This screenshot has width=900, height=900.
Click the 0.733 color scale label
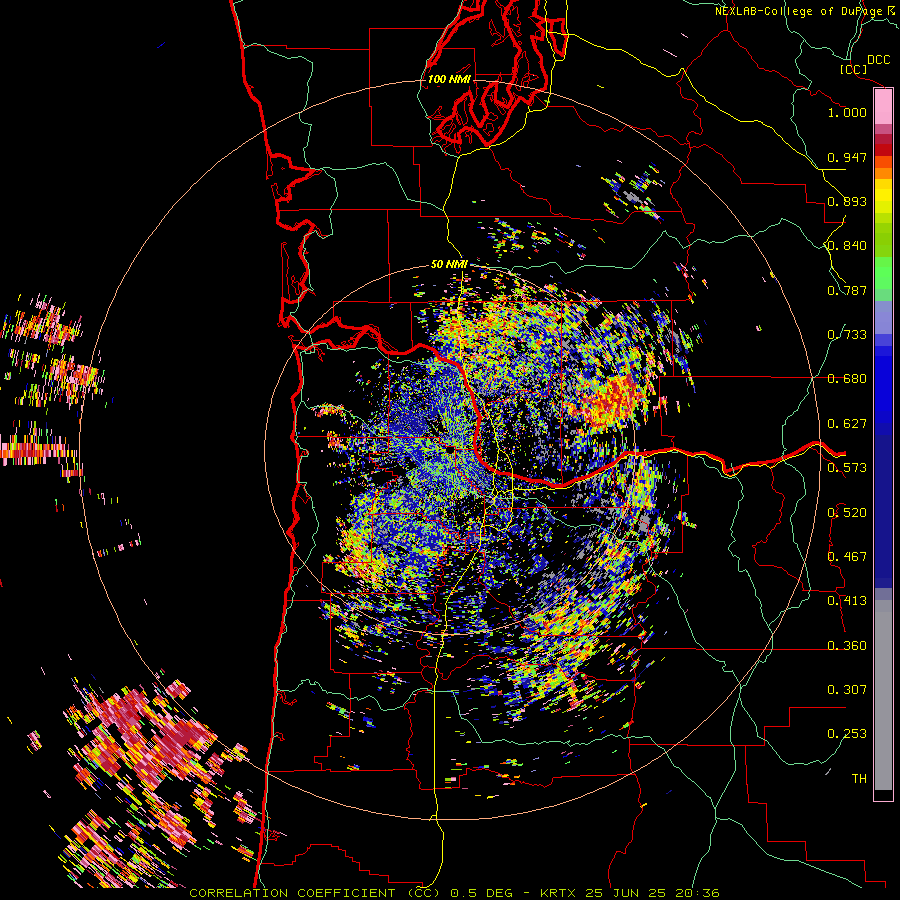click(x=847, y=335)
